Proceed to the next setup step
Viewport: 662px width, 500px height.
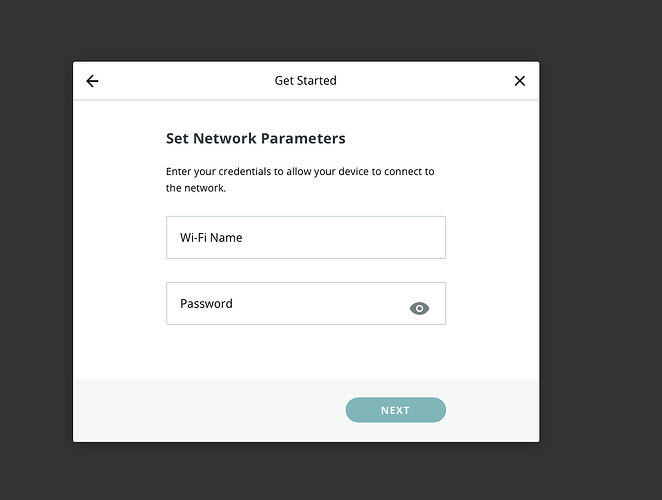click(x=395, y=410)
